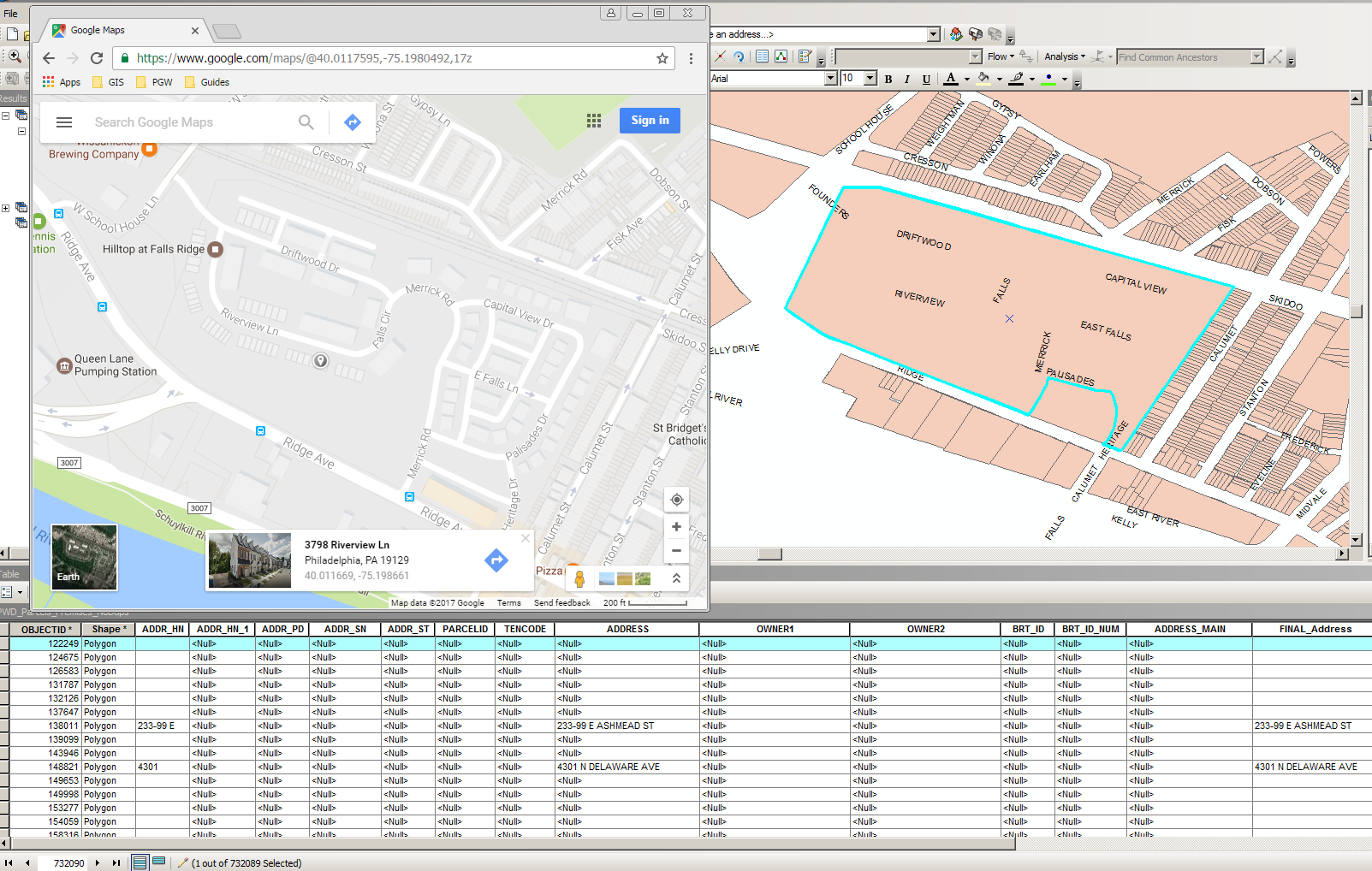
Task: Open the address locator dropdown
Action: (x=933, y=34)
